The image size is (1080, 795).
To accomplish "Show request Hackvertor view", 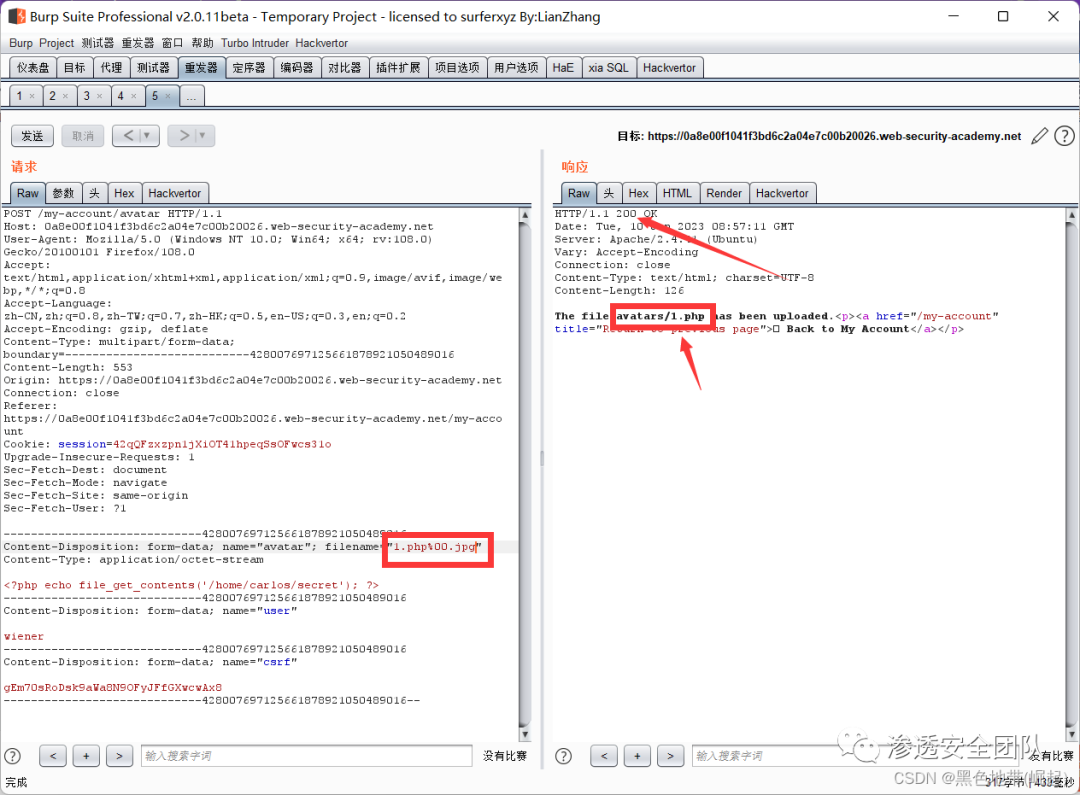I will click(x=174, y=194).
